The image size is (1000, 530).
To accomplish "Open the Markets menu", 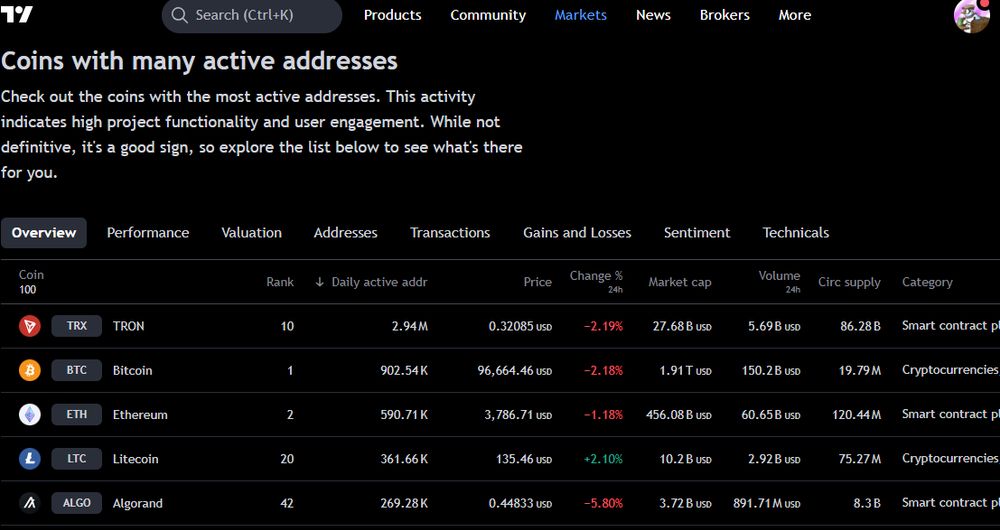I will (x=580, y=15).
